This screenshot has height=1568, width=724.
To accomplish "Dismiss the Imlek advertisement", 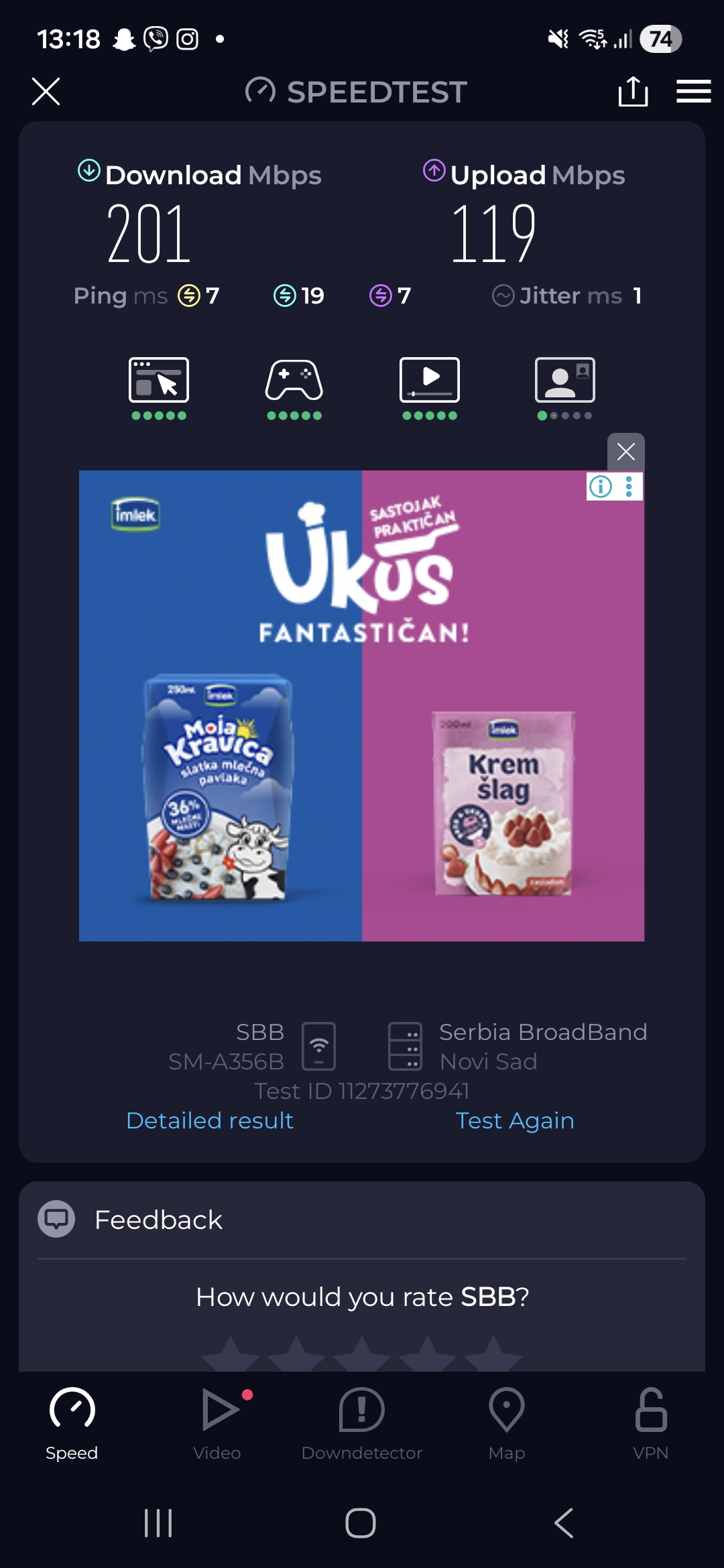I will click(626, 452).
